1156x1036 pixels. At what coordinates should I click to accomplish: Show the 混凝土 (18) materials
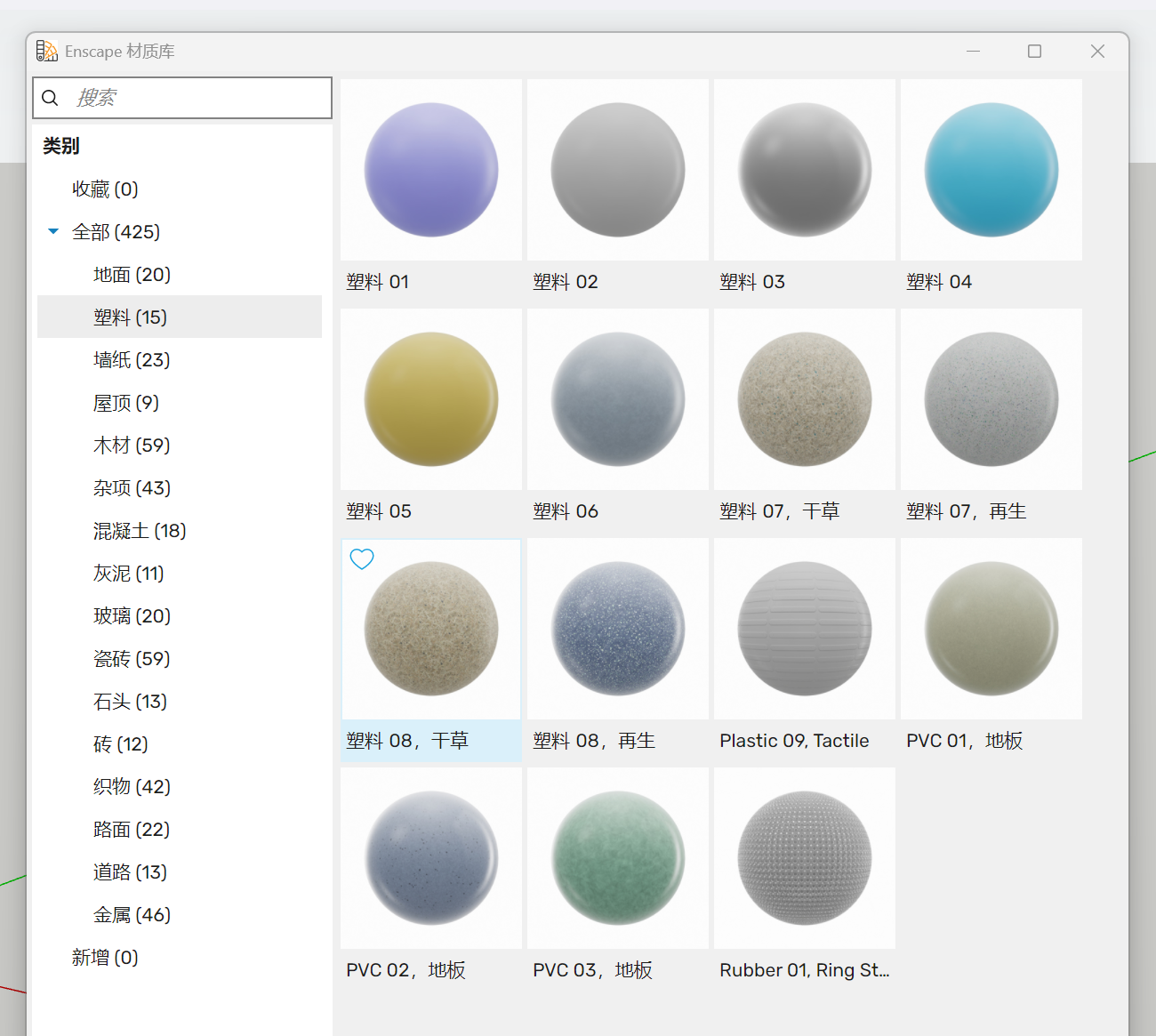point(140,531)
